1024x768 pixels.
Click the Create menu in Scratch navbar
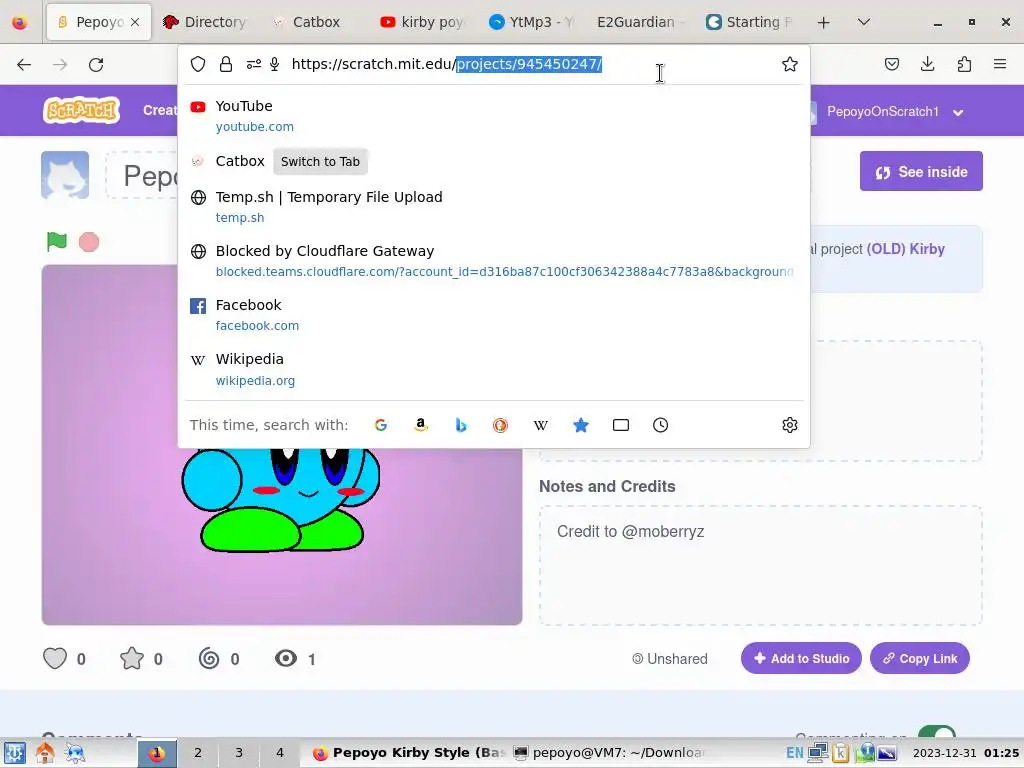click(x=161, y=110)
